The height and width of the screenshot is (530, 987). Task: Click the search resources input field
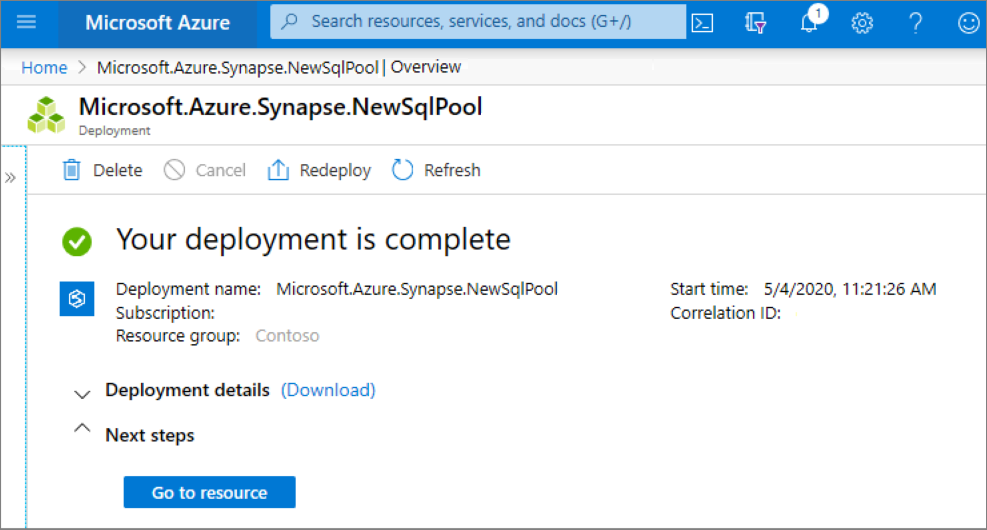coord(480,22)
